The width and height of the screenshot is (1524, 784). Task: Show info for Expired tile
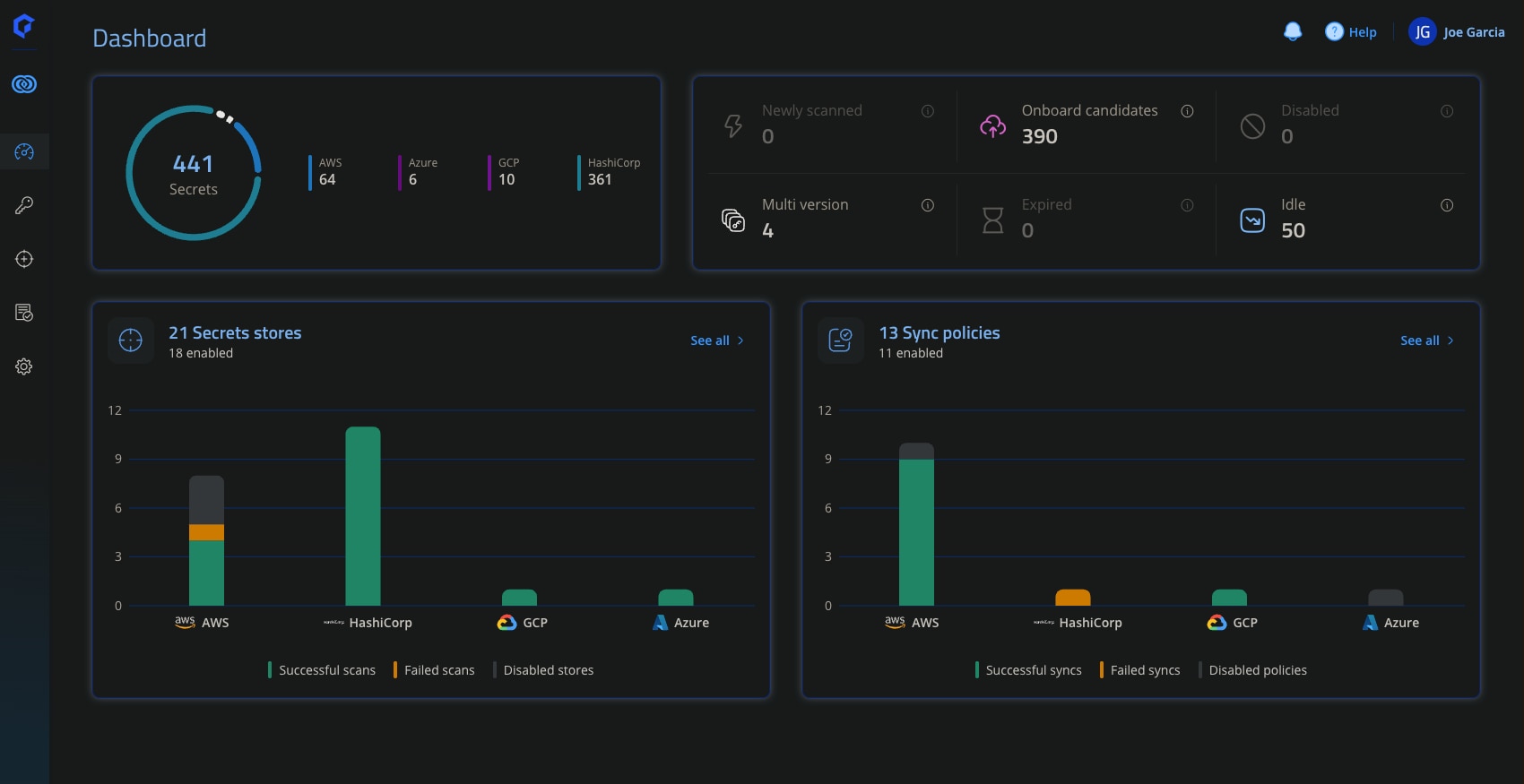pyautogui.click(x=1187, y=205)
